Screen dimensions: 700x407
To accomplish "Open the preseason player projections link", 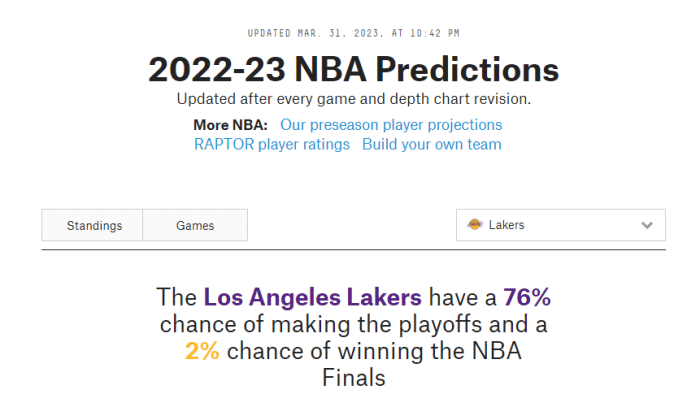I will pos(391,125).
